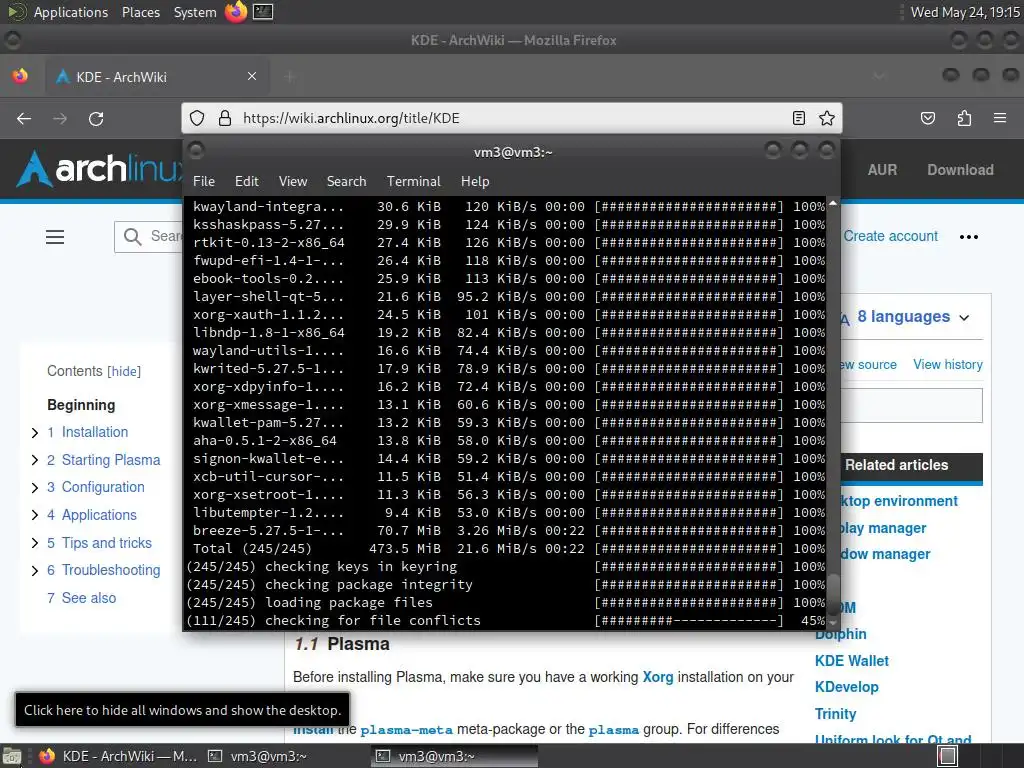
Task: Open Firefox window menu button in titlebar
Action: pos(12,40)
